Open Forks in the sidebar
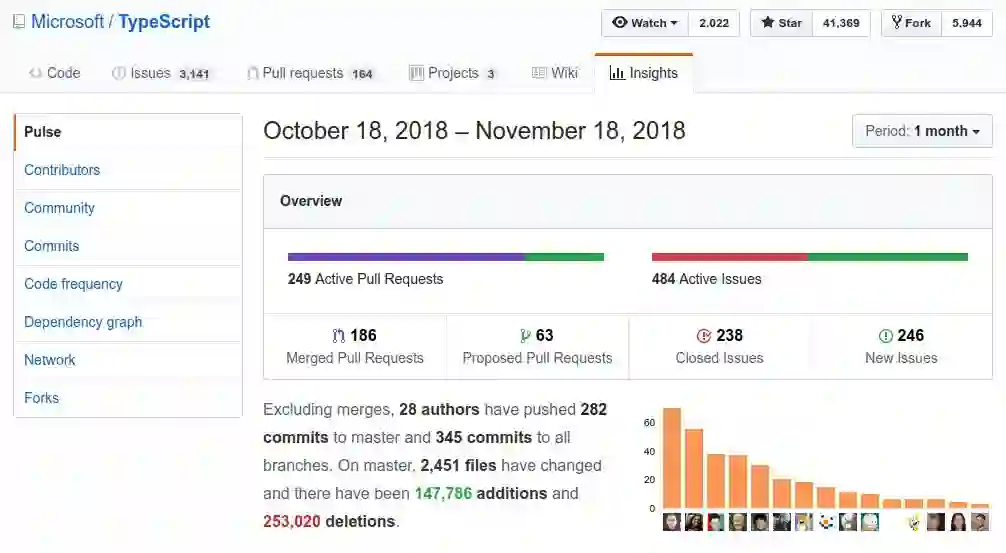 (x=128, y=398)
